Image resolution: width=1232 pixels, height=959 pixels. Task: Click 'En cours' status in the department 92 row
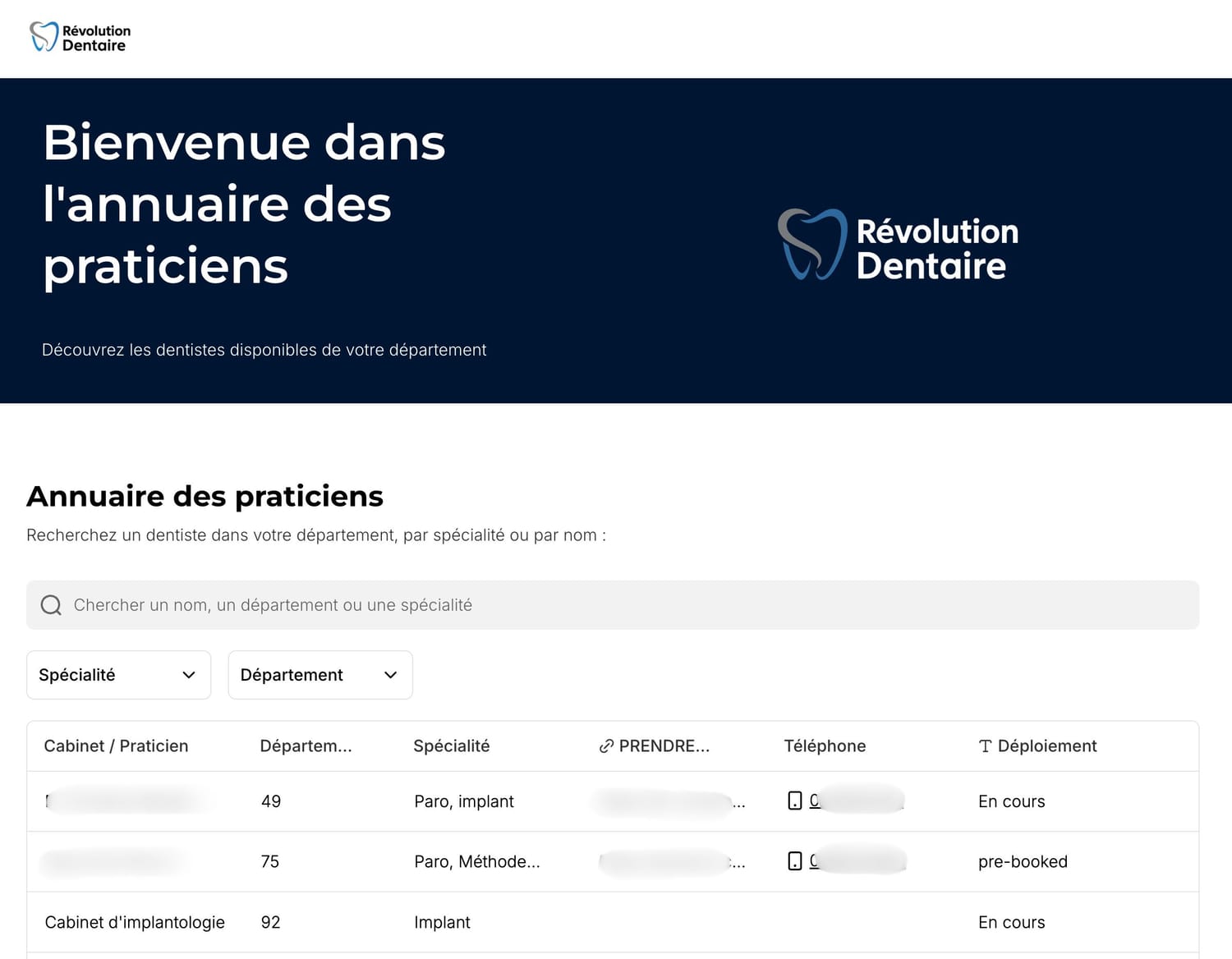click(1012, 922)
